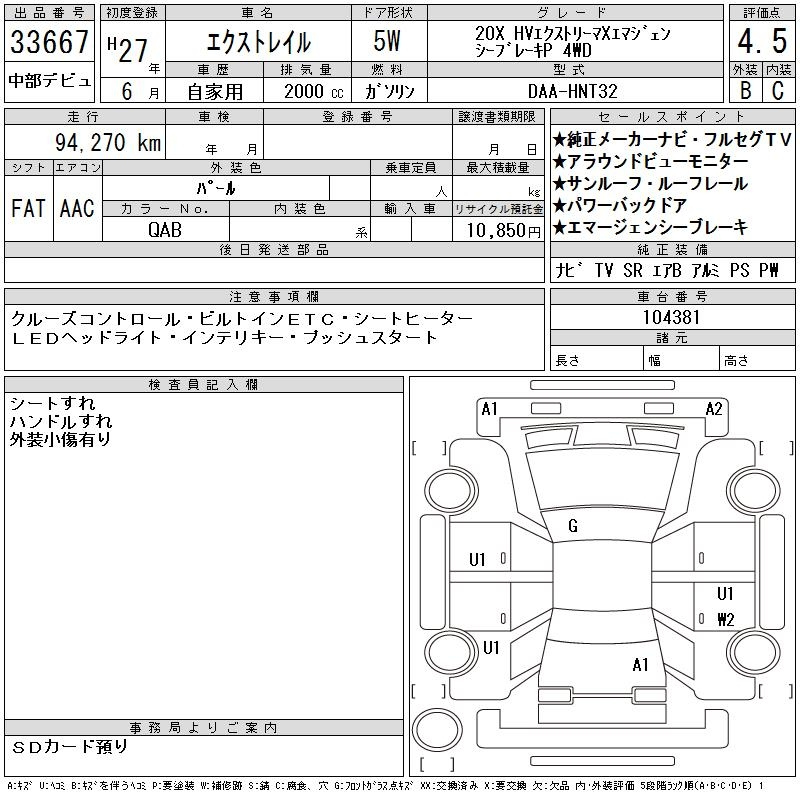Select the mileage 94,270 km value

[x=108, y=142]
